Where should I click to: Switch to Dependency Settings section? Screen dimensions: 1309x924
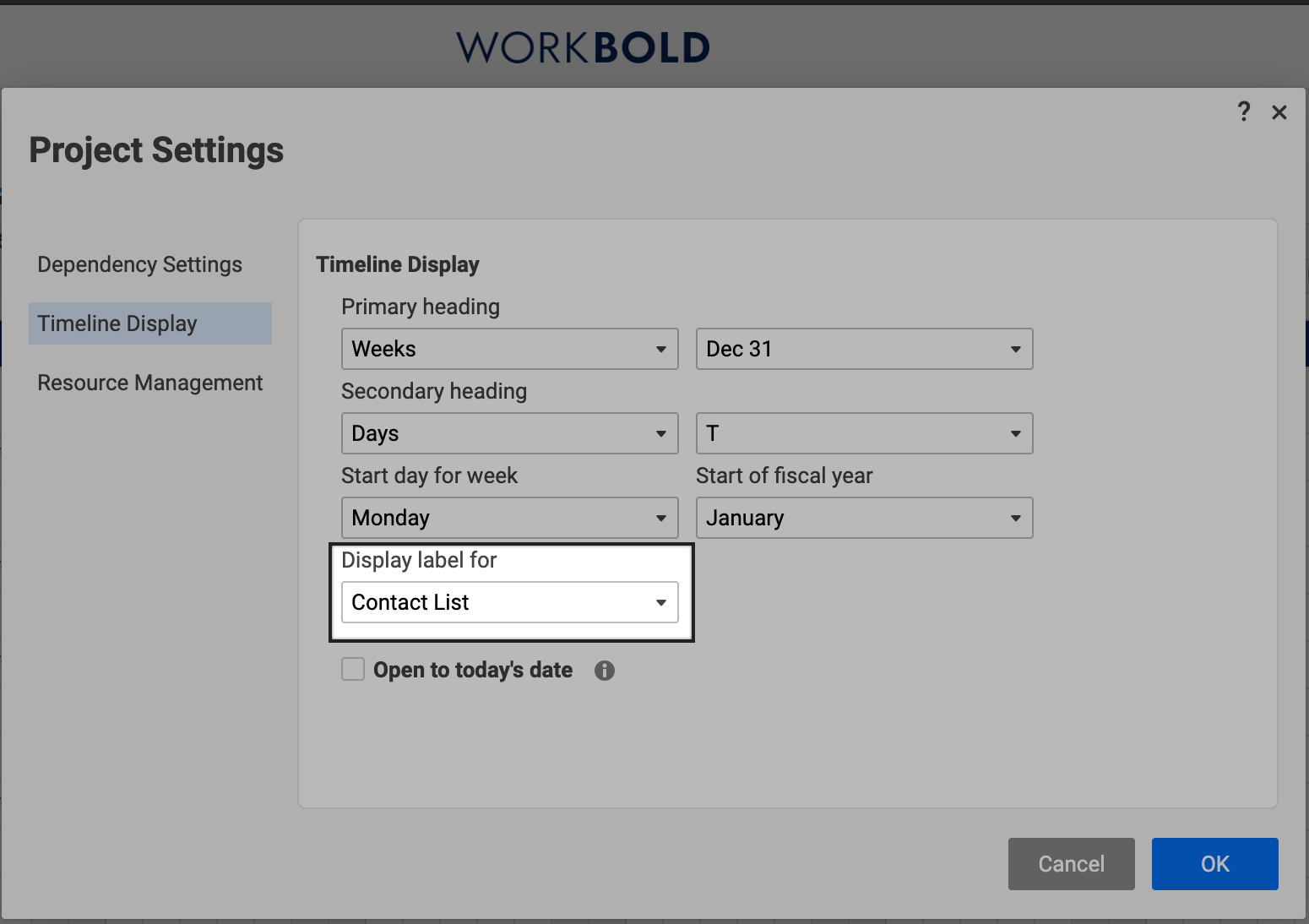(x=139, y=264)
